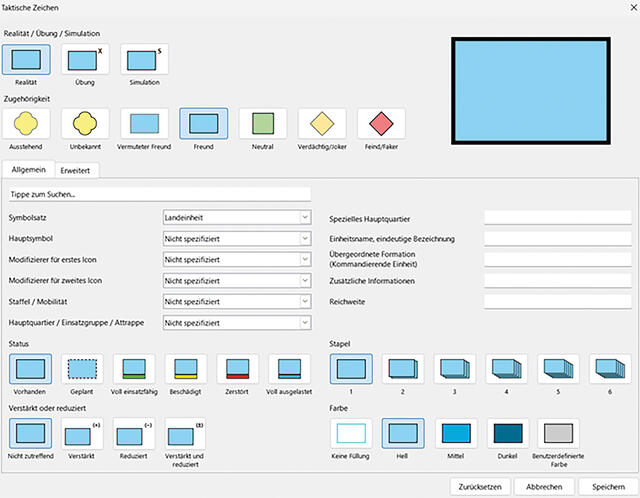Select the Verstärkt (+) option
The width and height of the screenshot is (640, 498).
click(x=82, y=433)
